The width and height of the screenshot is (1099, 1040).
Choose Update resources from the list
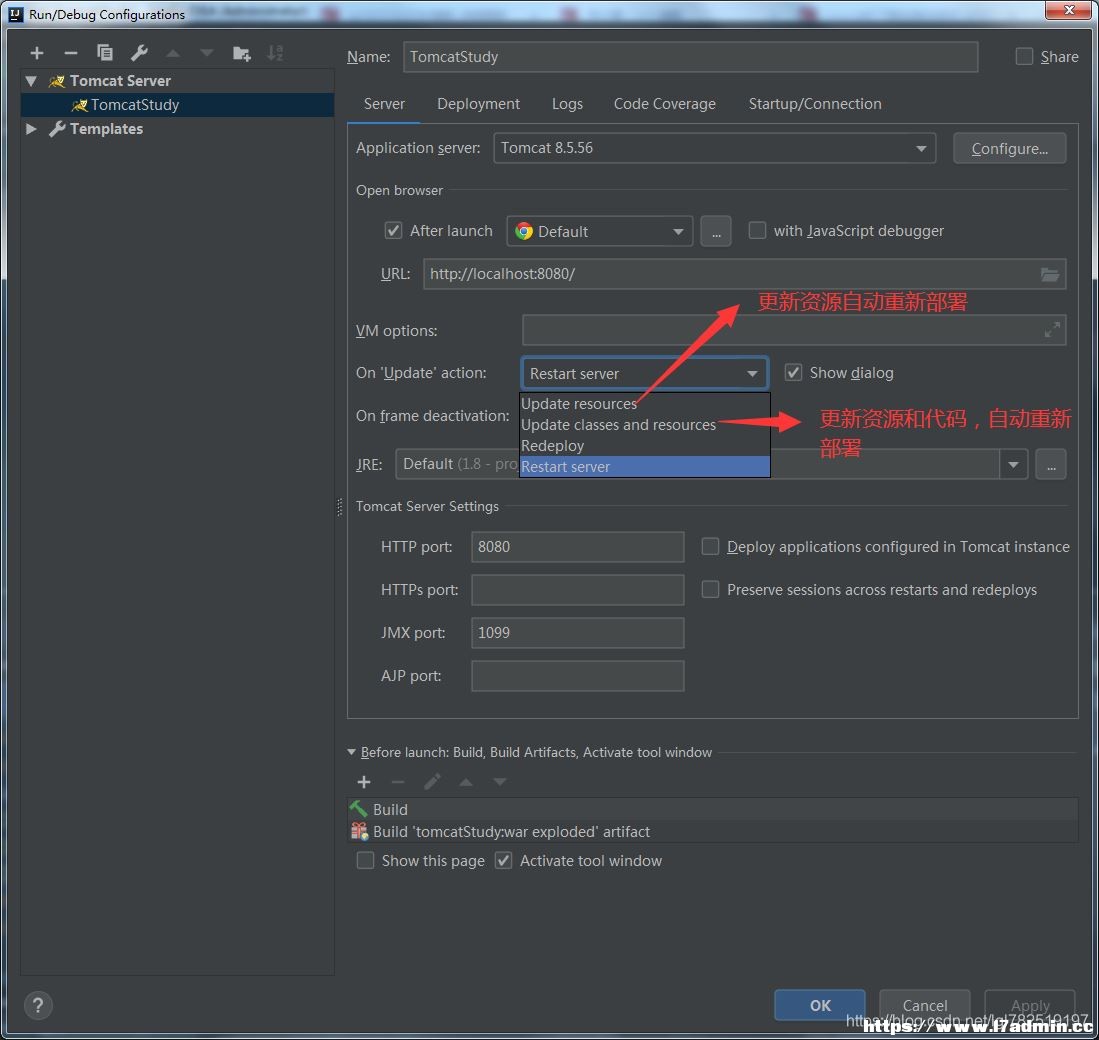(x=645, y=404)
